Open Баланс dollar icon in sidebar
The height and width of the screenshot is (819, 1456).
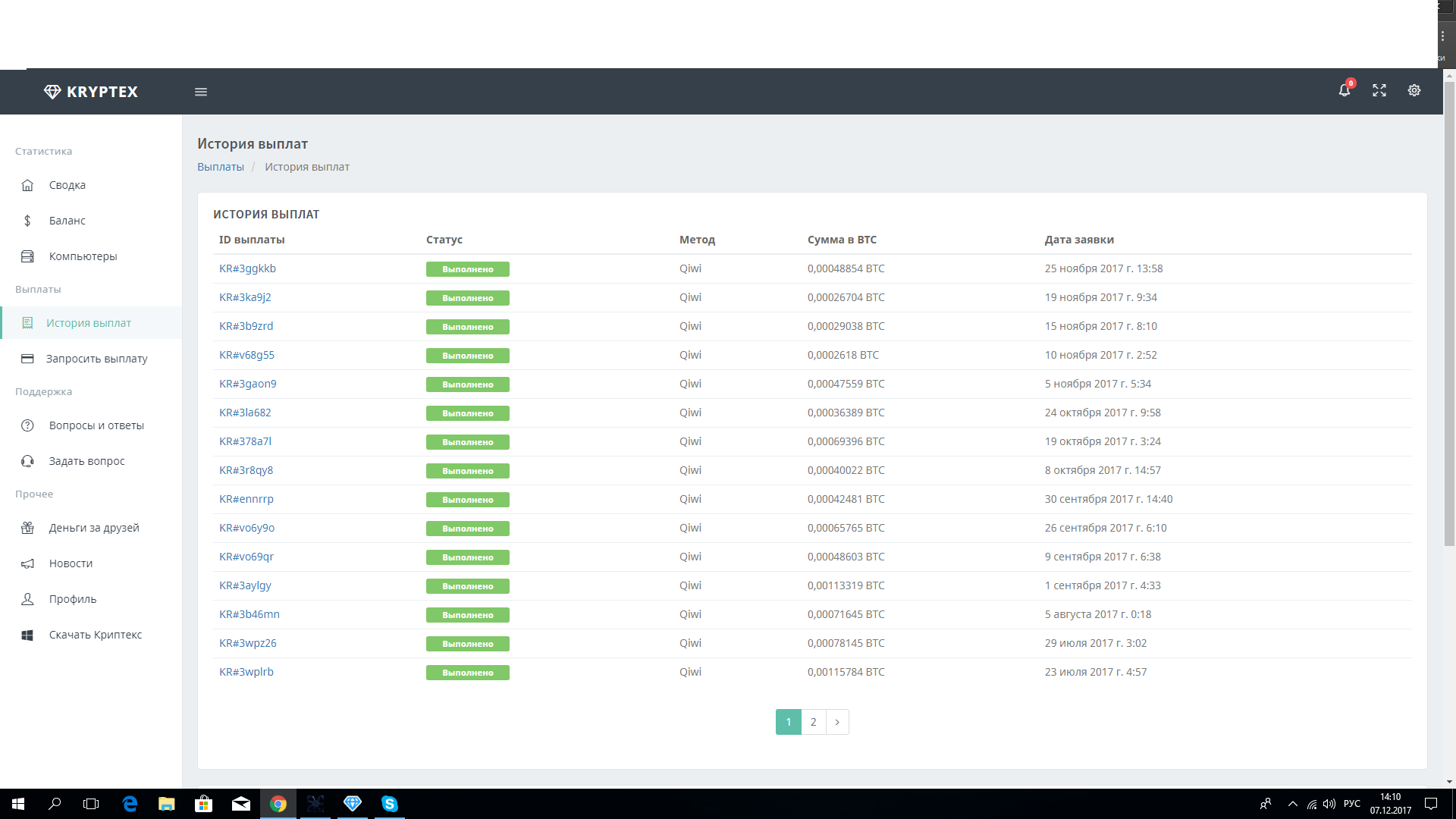coord(28,221)
